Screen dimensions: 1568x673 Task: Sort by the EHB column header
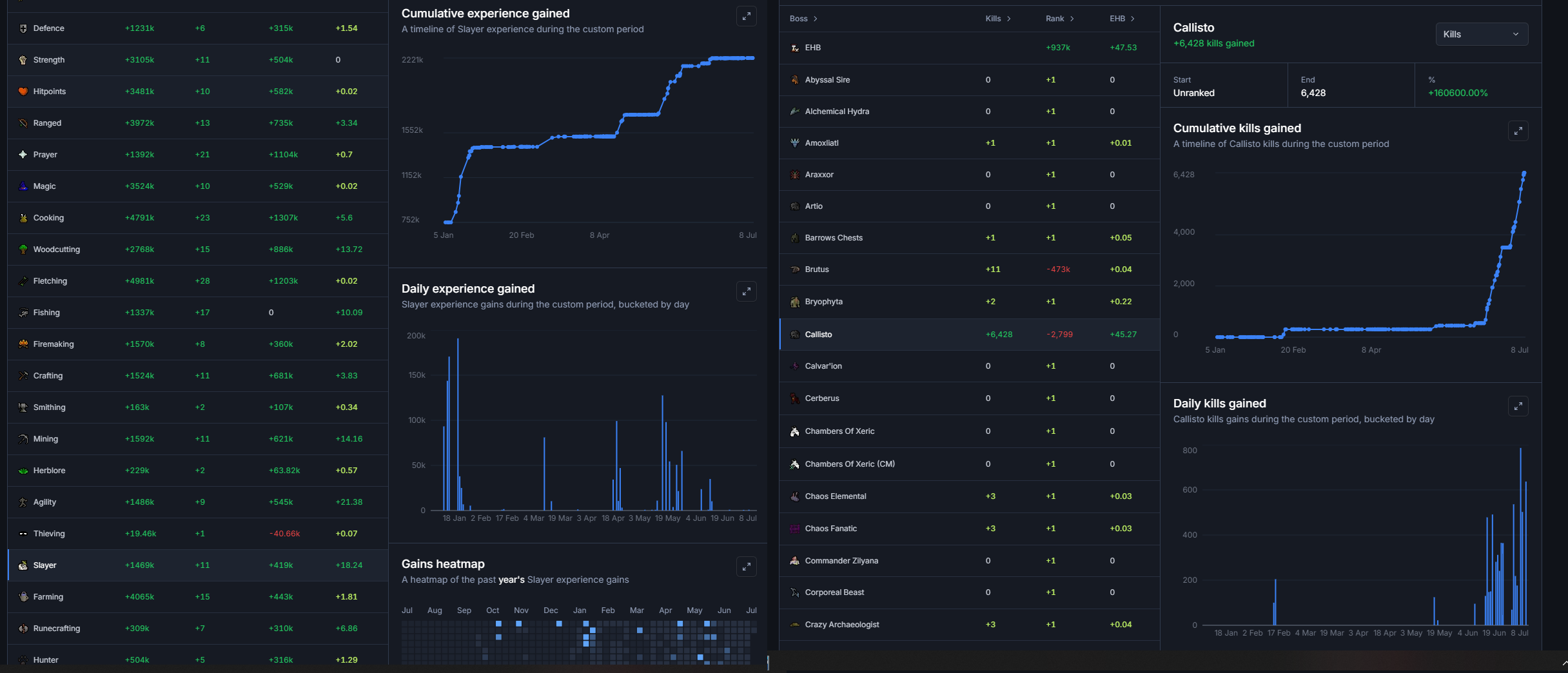[1122, 19]
